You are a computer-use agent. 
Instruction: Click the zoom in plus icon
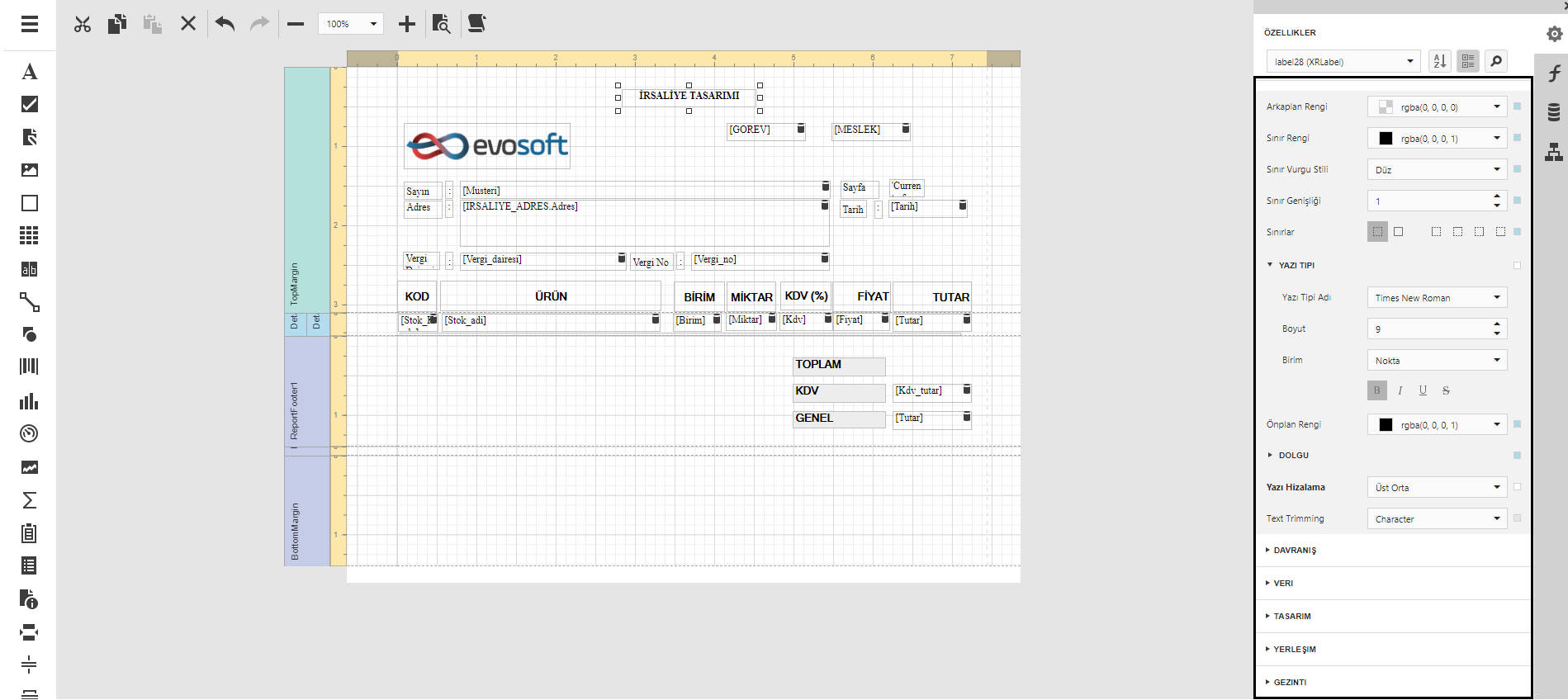tap(406, 24)
